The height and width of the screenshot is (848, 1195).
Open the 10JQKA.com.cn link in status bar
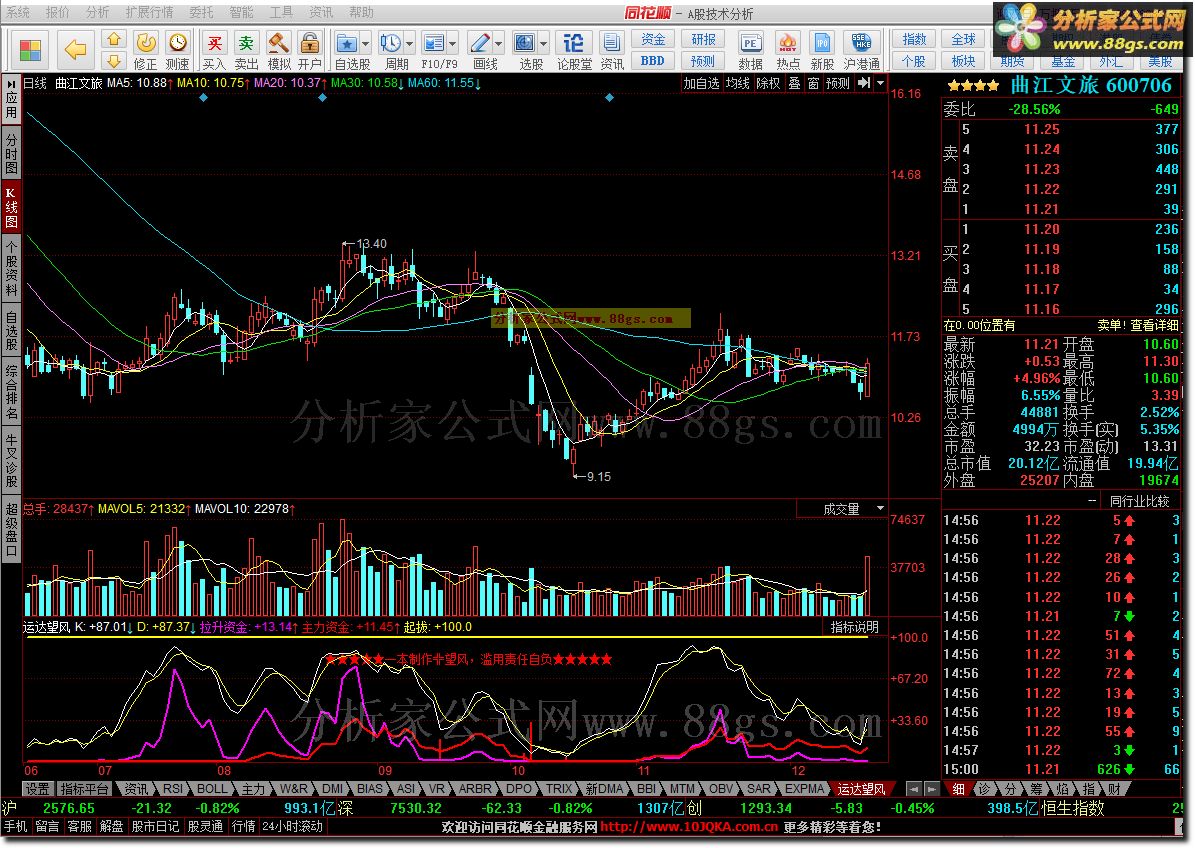[x=689, y=827]
